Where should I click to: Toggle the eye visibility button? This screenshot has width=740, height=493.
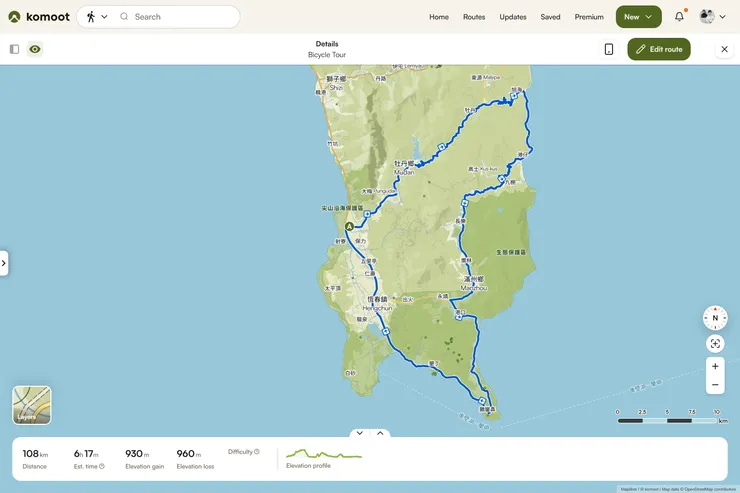(x=35, y=49)
